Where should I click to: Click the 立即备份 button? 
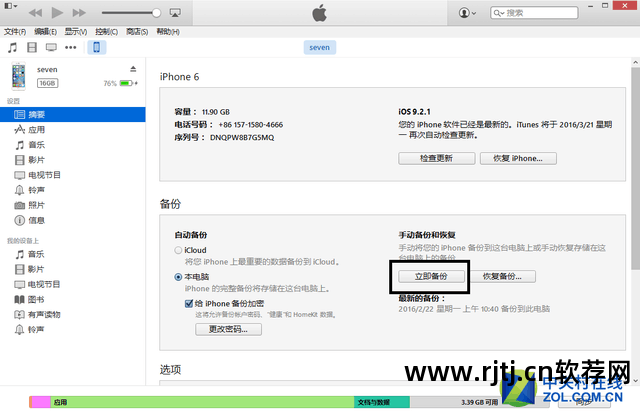click(431, 276)
